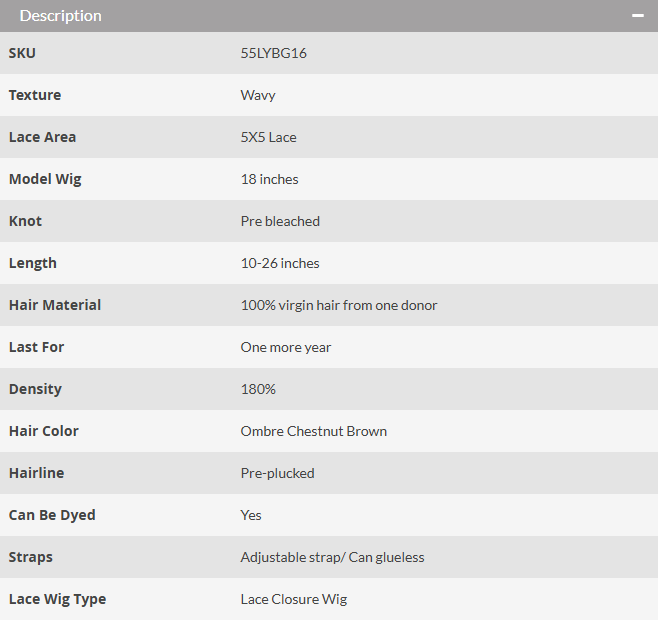Viewport: 658px width, 622px height.
Task: Click the Yes value for dyeing
Action: click(251, 515)
